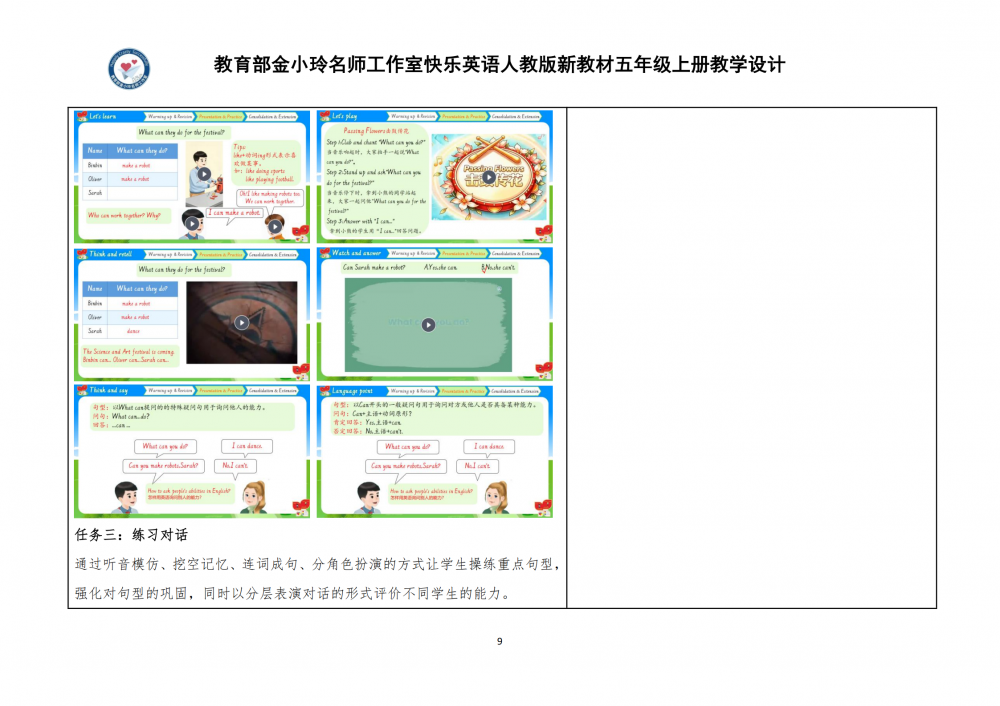
Task: Select Consolidation & Extension tab on Think and retell slide
Action: tap(272, 254)
